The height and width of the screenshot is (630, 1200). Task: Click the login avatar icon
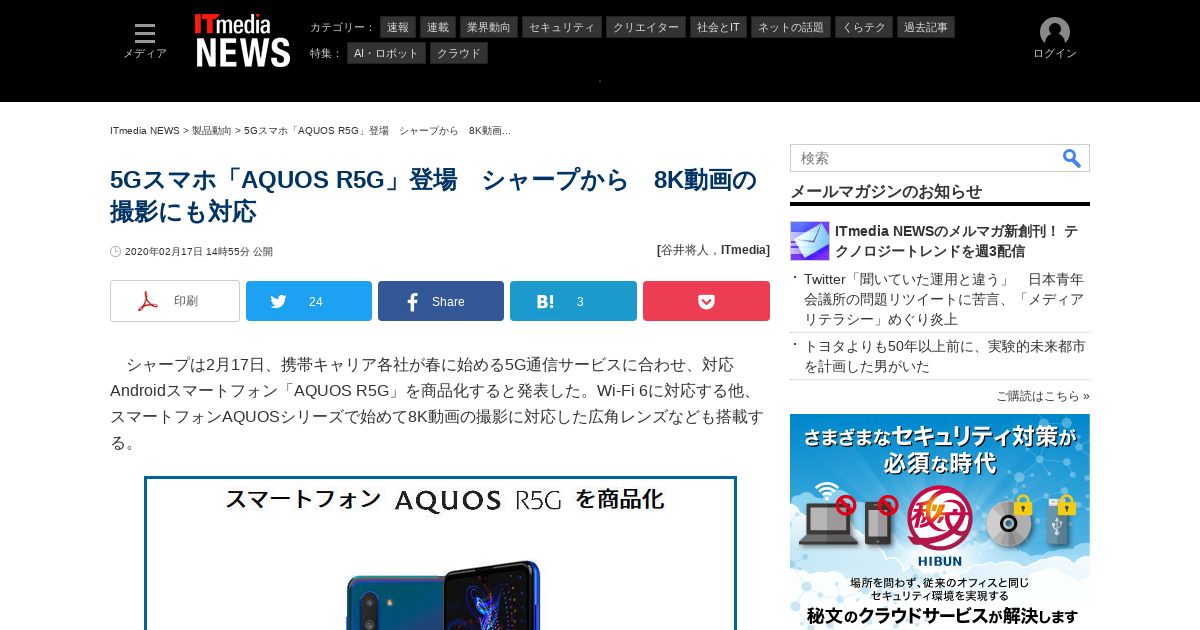click(1055, 31)
